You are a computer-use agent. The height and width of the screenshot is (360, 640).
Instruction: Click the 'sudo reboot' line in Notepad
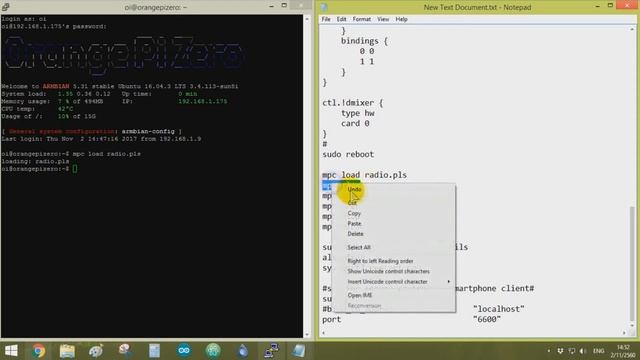click(x=348, y=154)
